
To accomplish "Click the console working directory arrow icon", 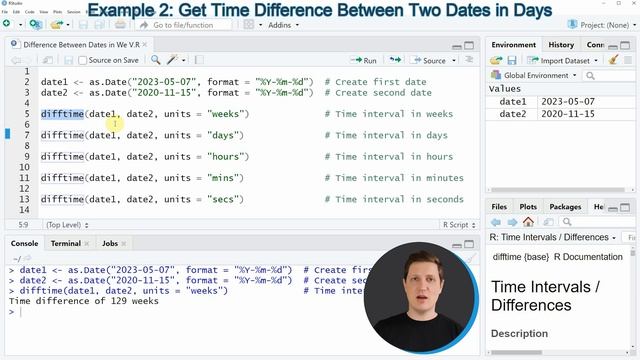I will (27, 258).
